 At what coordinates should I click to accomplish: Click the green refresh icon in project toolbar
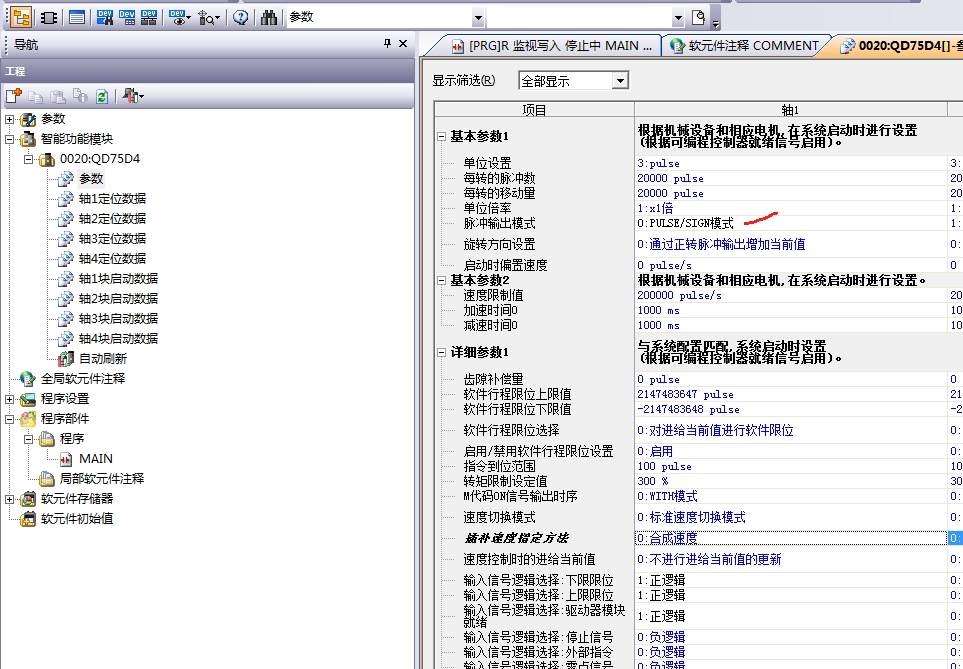coord(101,96)
